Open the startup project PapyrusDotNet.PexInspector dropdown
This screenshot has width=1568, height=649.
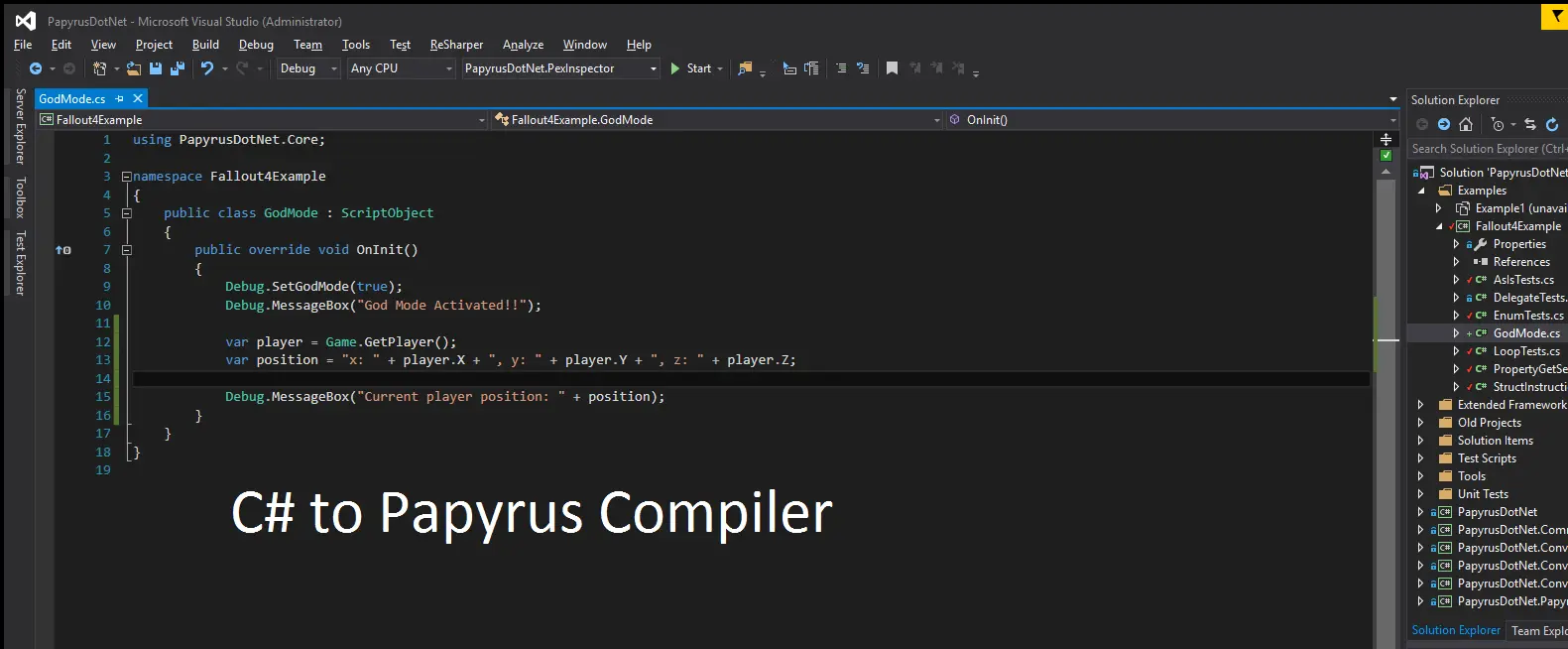click(560, 68)
